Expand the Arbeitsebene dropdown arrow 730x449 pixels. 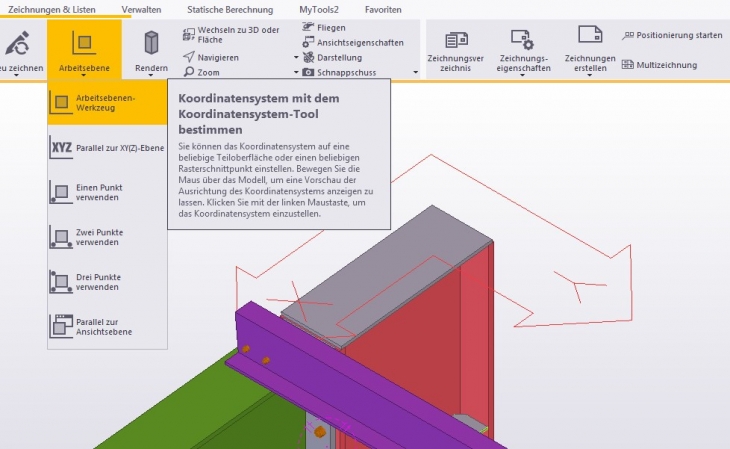[84, 75]
